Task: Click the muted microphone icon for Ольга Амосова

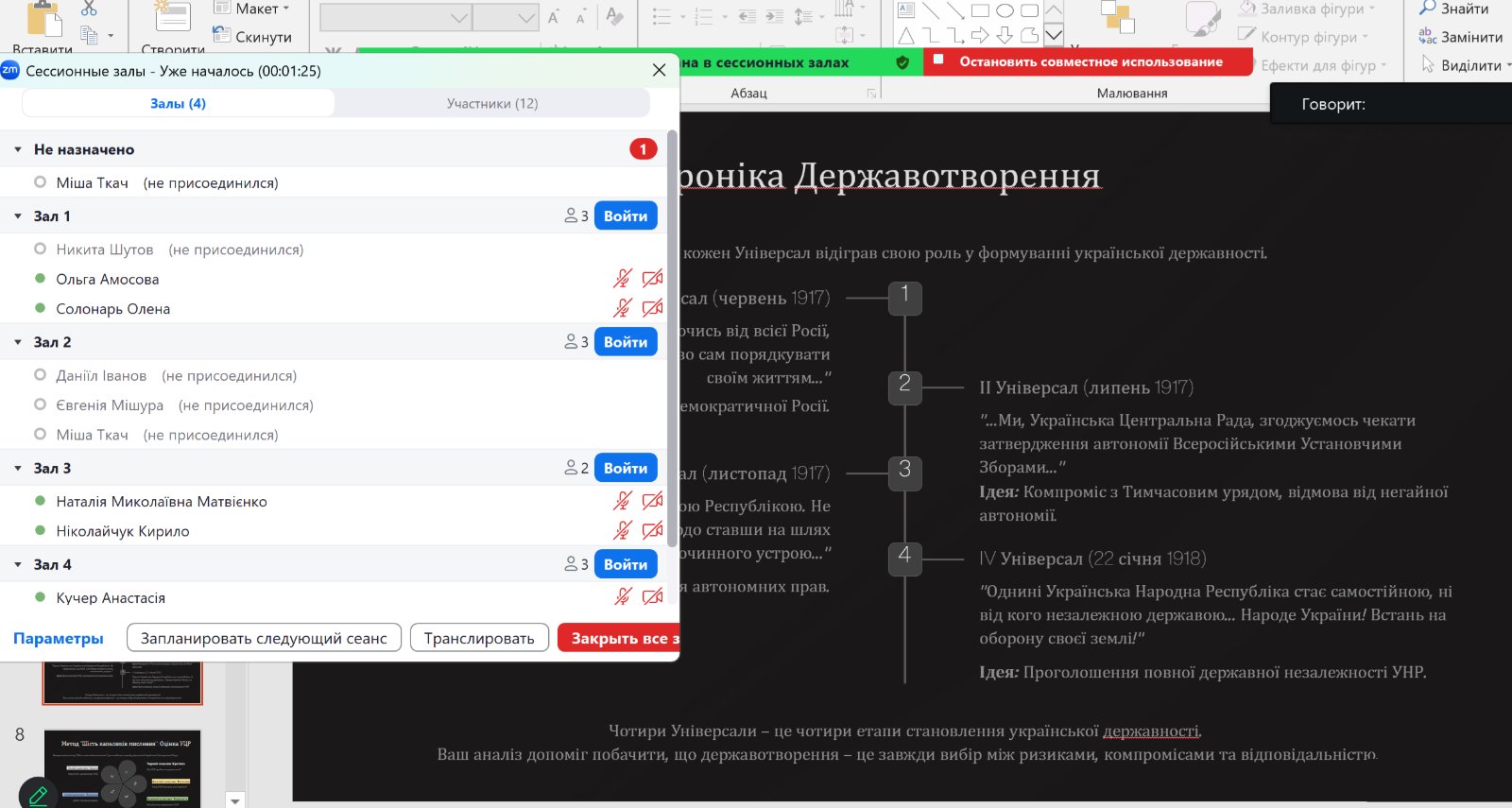Action: click(622, 279)
